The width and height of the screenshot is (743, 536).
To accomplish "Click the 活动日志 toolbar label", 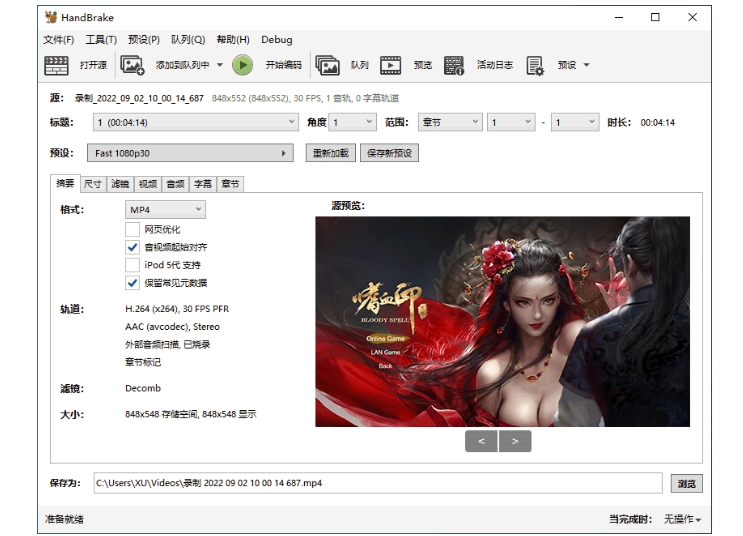I will click(495, 65).
